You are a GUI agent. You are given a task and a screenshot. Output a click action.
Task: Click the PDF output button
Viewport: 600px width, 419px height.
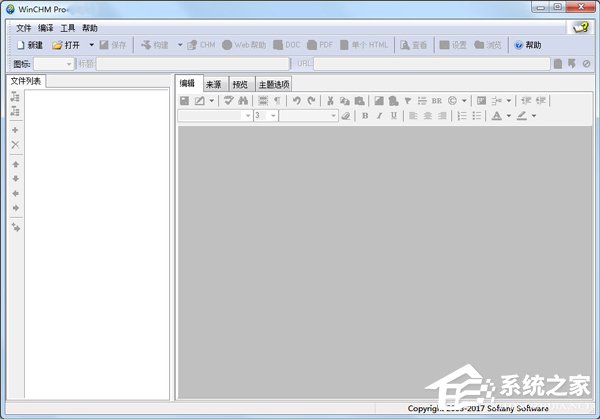point(320,45)
